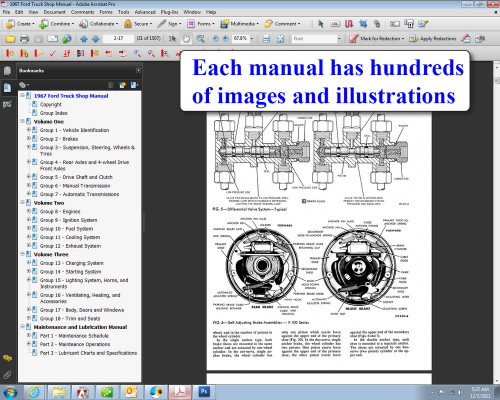Enable scrolling page display mode
500x400 pixels.
[266, 39]
